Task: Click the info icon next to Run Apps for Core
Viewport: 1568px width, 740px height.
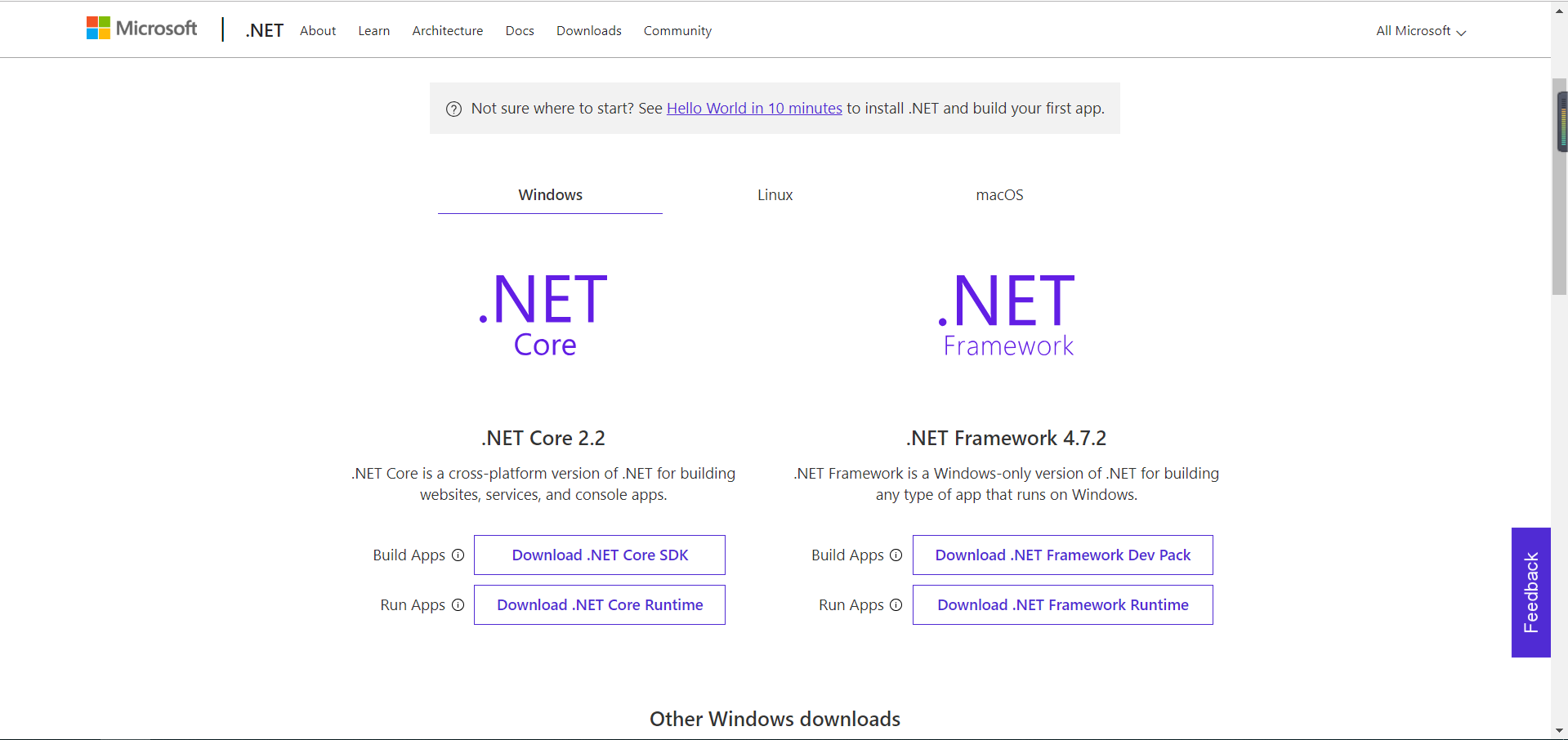Action: [x=458, y=605]
